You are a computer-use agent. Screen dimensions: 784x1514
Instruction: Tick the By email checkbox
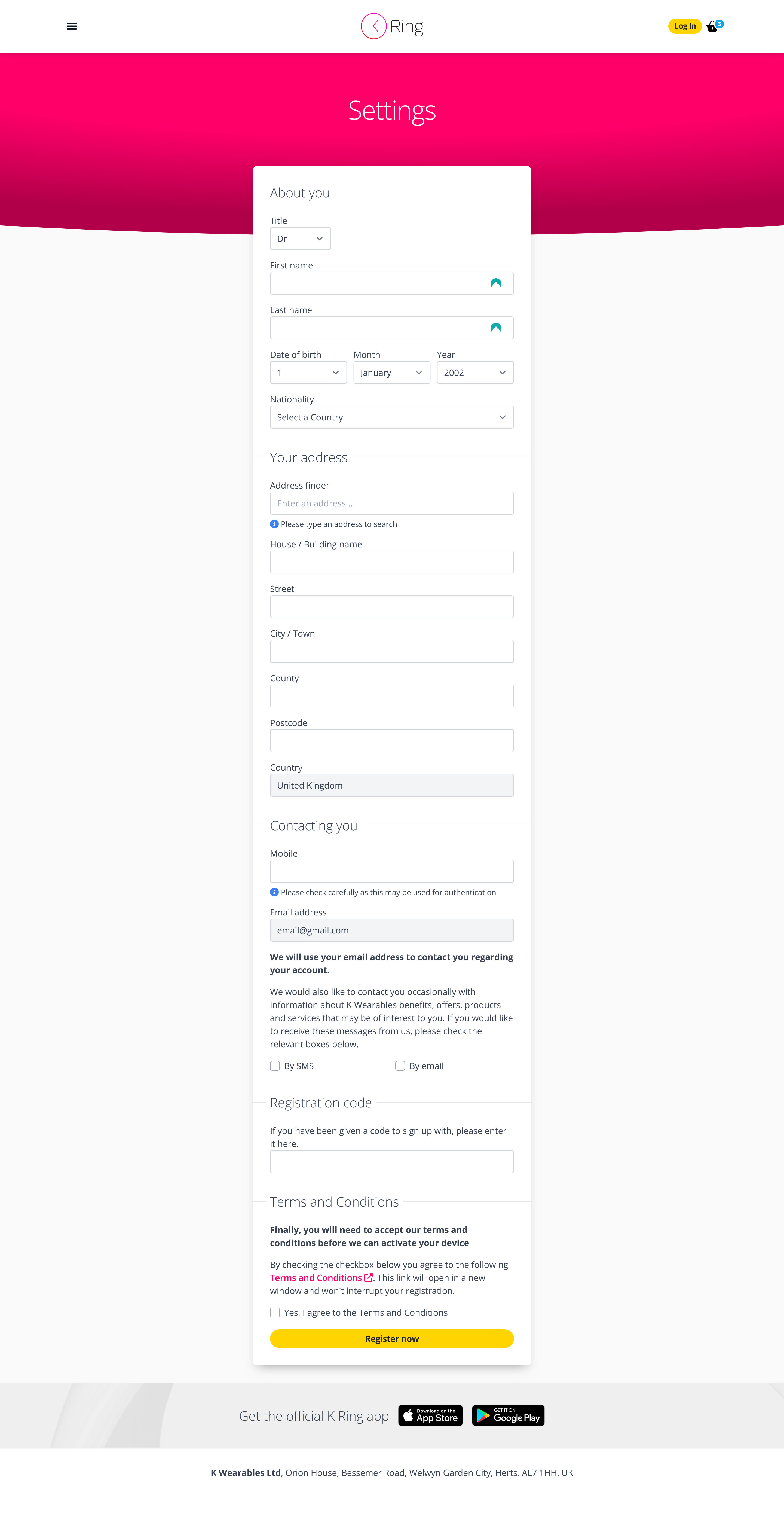pos(400,1066)
